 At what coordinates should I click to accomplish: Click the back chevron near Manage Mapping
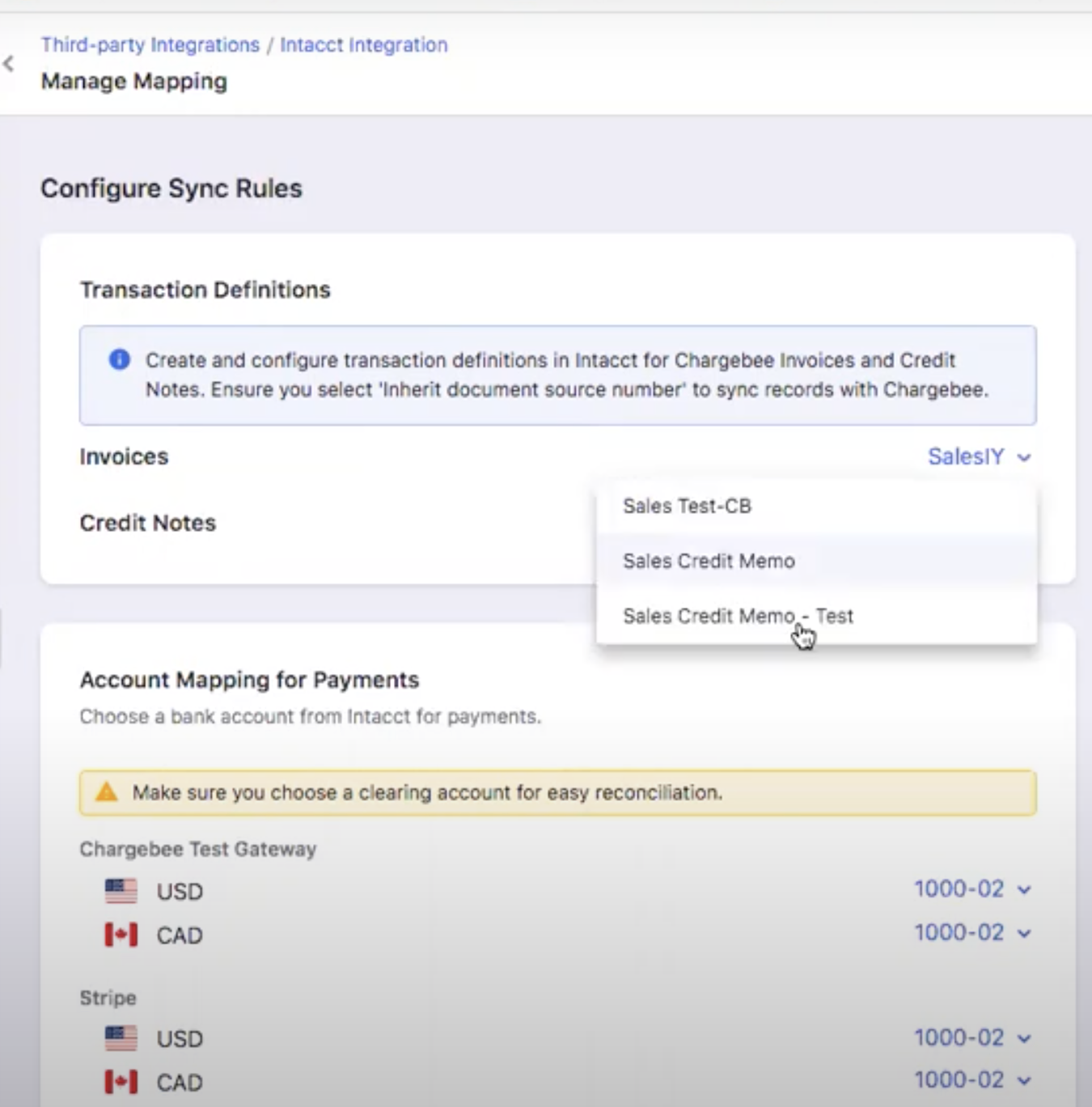pyautogui.click(x=8, y=64)
